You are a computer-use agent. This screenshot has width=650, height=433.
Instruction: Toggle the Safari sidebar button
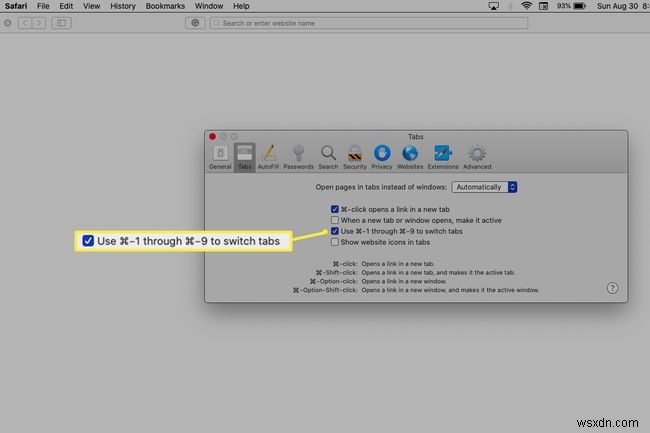pos(61,23)
